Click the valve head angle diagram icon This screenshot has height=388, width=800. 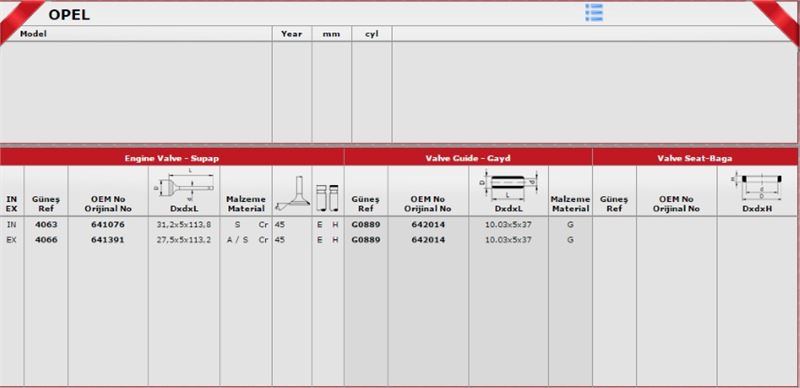pyautogui.click(x=292, y=193)
